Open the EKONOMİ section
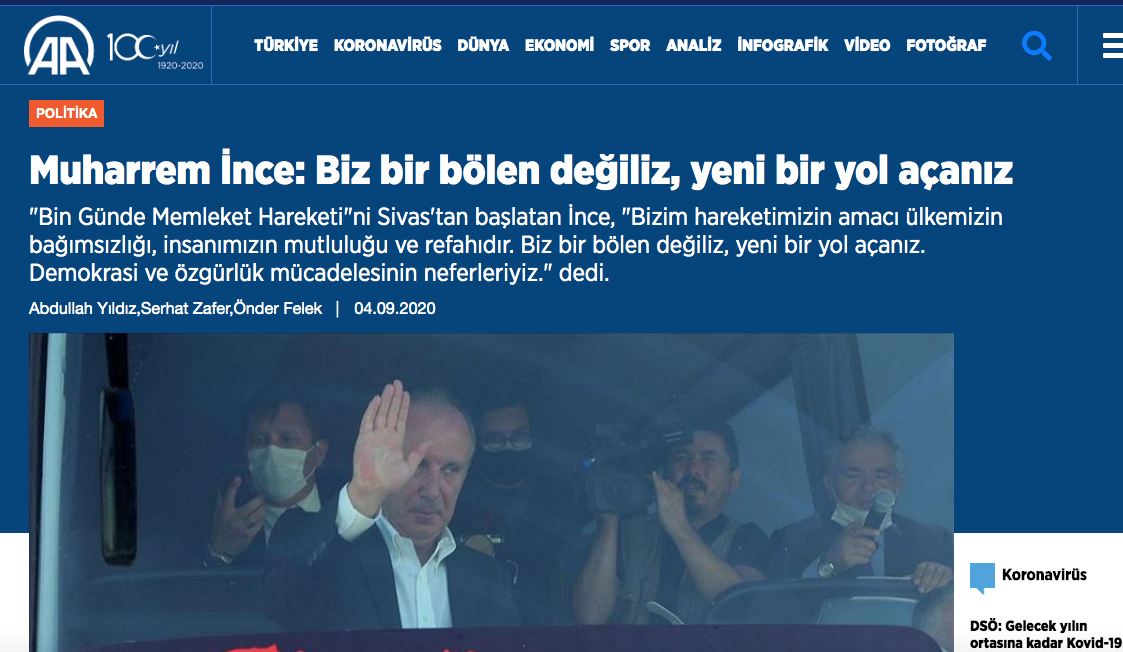Viewport: 1123px width, 652px height. pyautogui.click(x=559, y=45)
